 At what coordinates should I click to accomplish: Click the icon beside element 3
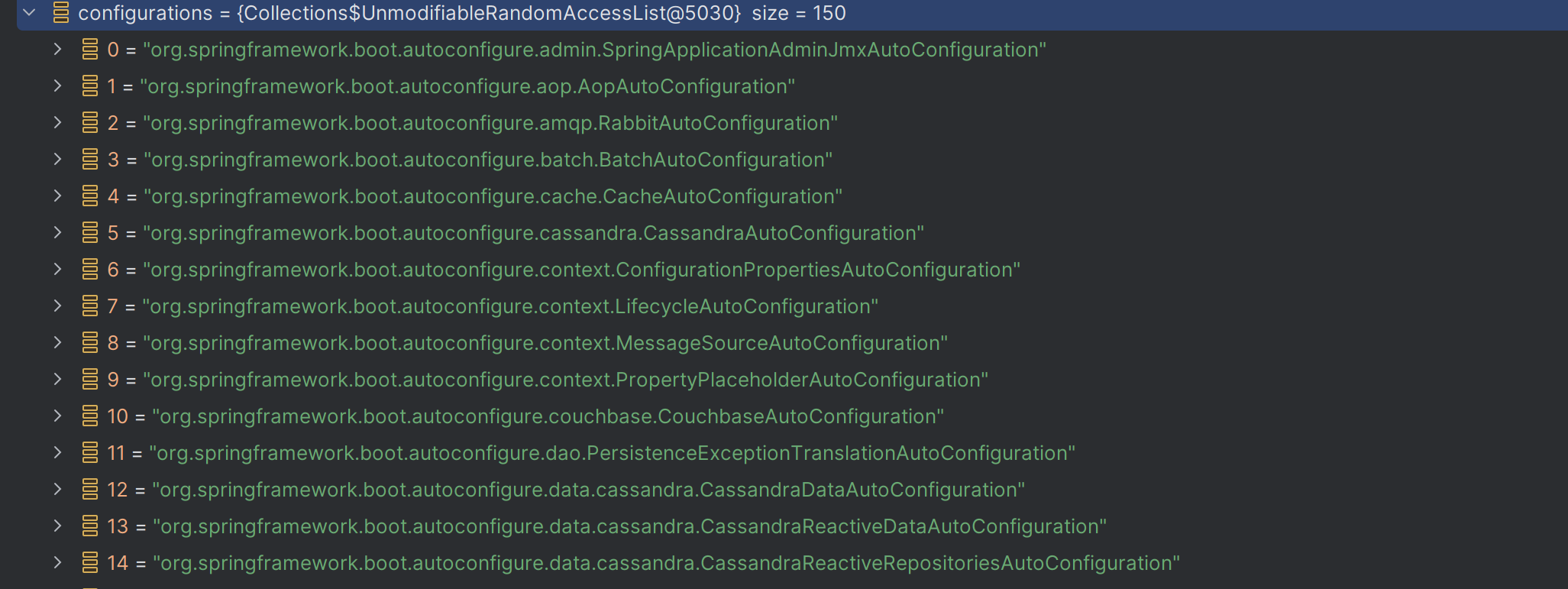(x=90, y=160)
